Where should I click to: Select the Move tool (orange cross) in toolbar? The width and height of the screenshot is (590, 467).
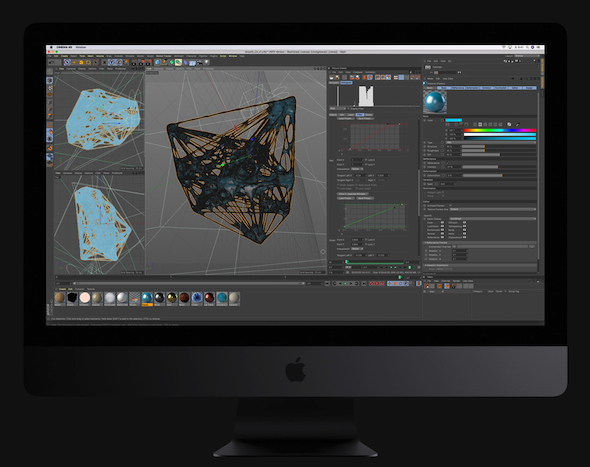pyautogui.click(x=74, y=62)
